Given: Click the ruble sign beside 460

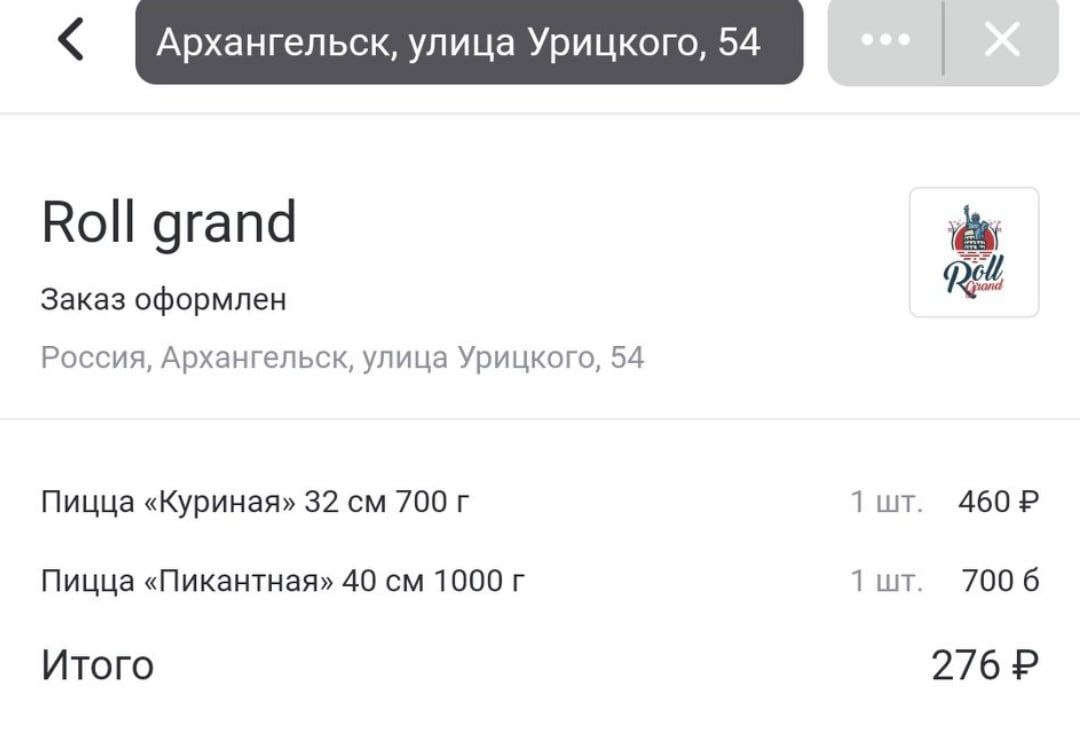Looking at the screenshot, I should click(x=1028, y=500).
